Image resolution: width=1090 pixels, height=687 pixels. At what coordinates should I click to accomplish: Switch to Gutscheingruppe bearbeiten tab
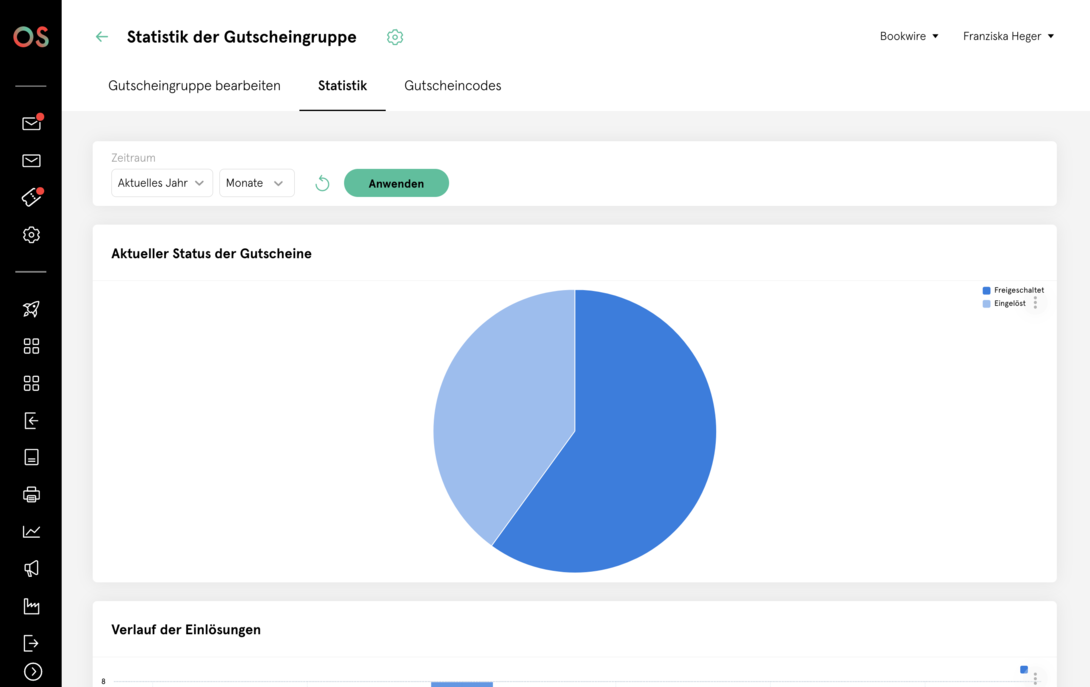(195, 86)
